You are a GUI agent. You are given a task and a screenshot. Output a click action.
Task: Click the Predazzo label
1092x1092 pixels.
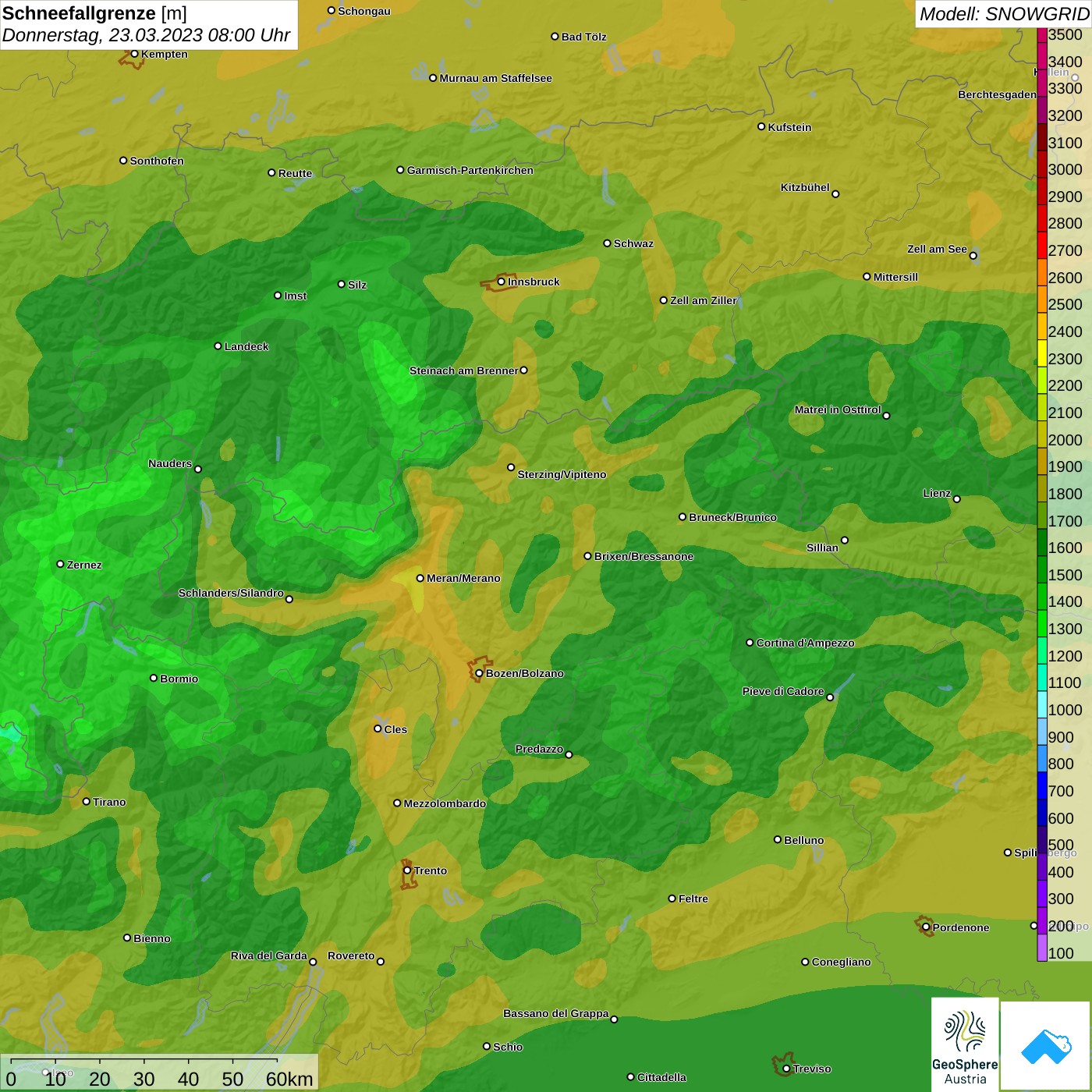click(539, 749)
